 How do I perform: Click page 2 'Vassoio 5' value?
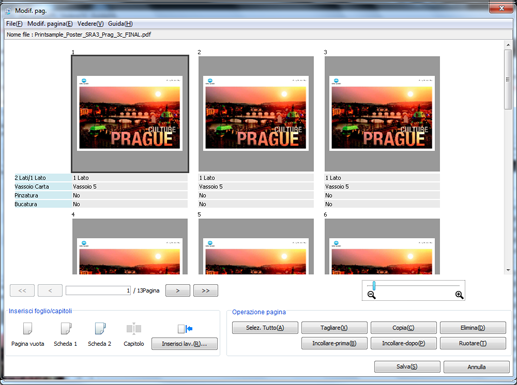click(211, 186)
